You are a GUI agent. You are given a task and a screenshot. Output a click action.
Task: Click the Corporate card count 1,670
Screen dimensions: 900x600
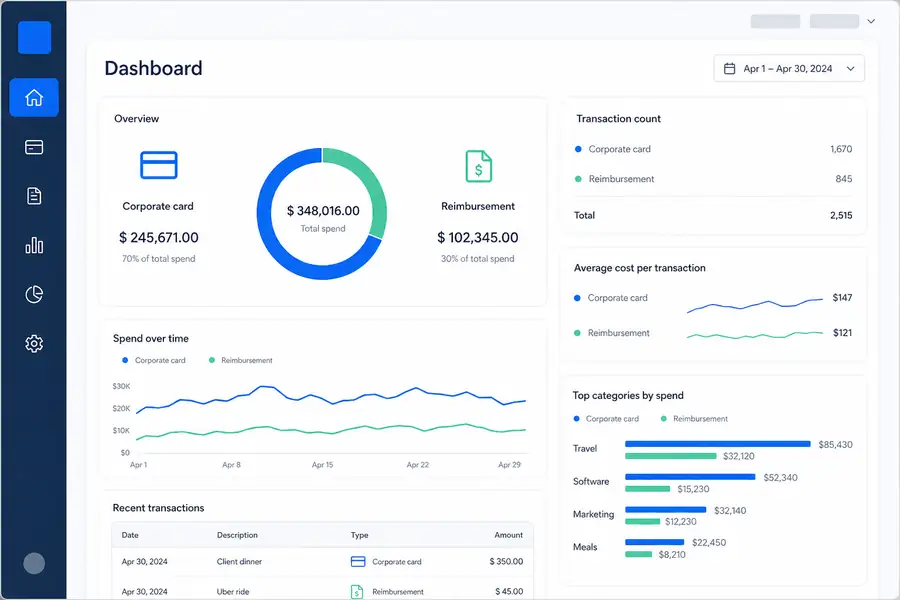coord(841,149)
